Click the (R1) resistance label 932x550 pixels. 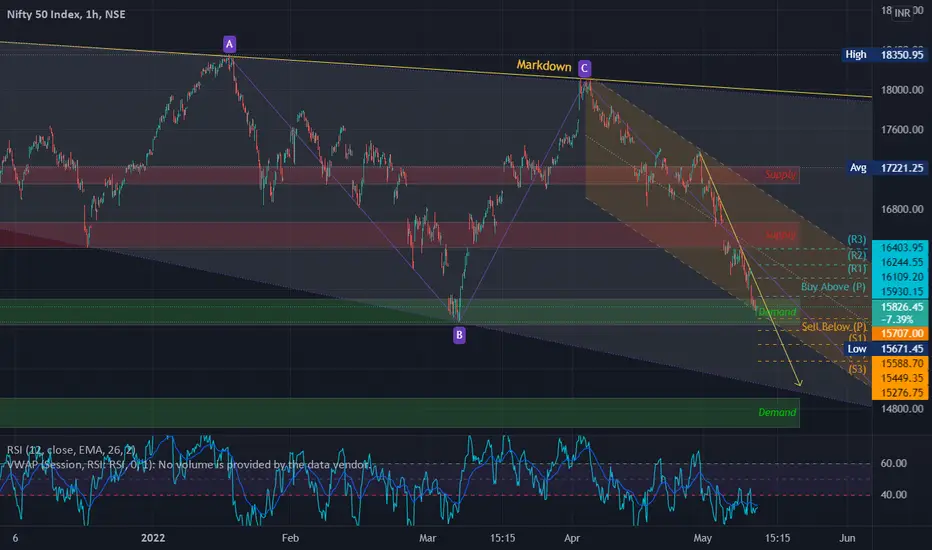[x=857, y=269]
